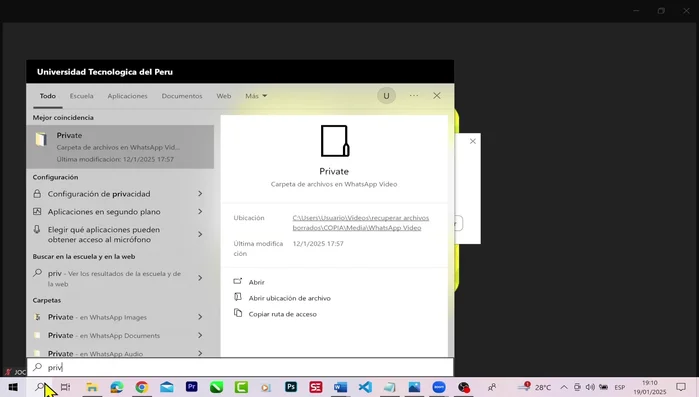Open Aplicaciones en segundo plano setting

(104, 212)
